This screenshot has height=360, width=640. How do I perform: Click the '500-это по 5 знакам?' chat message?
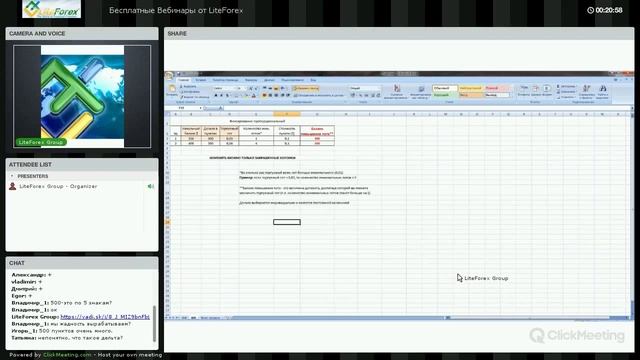(62, 303)
